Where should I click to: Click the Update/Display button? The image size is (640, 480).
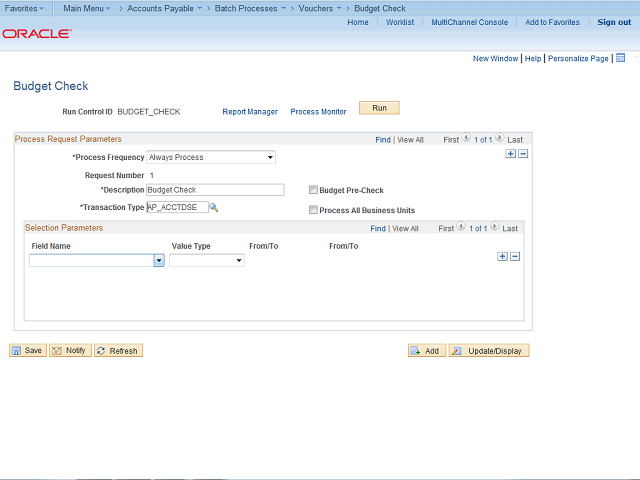[489, 351]
